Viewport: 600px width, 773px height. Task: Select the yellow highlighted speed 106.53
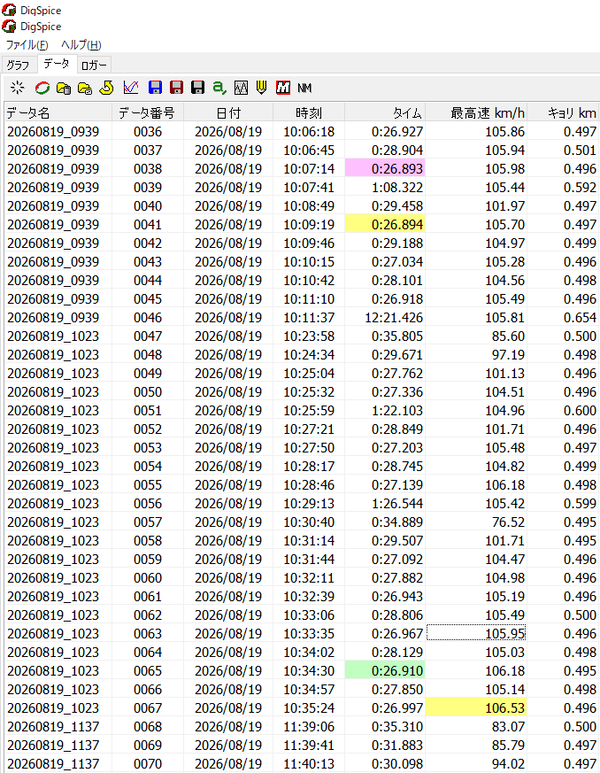click(x=476, y=708)
